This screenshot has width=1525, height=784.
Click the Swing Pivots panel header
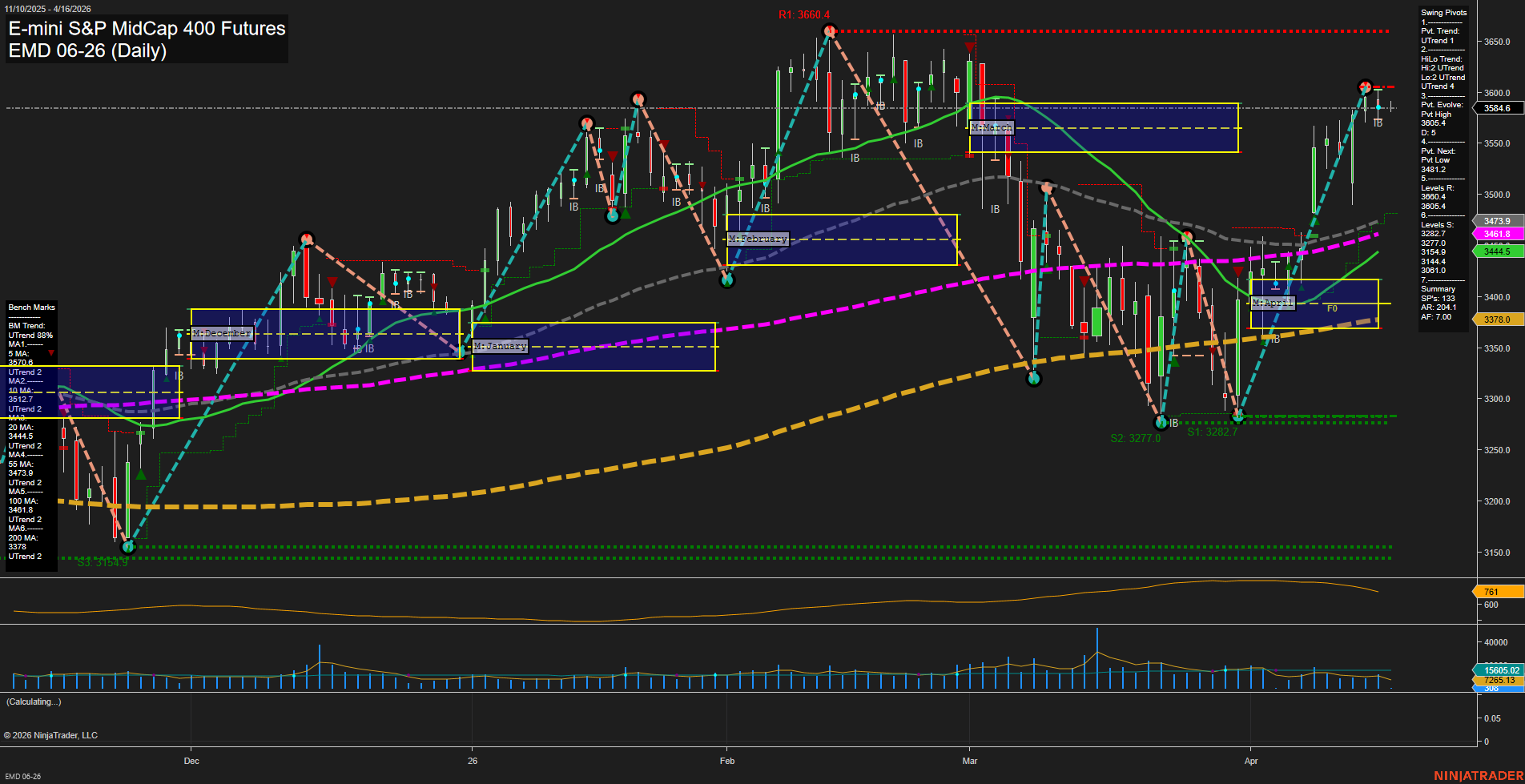point(1443,13)
